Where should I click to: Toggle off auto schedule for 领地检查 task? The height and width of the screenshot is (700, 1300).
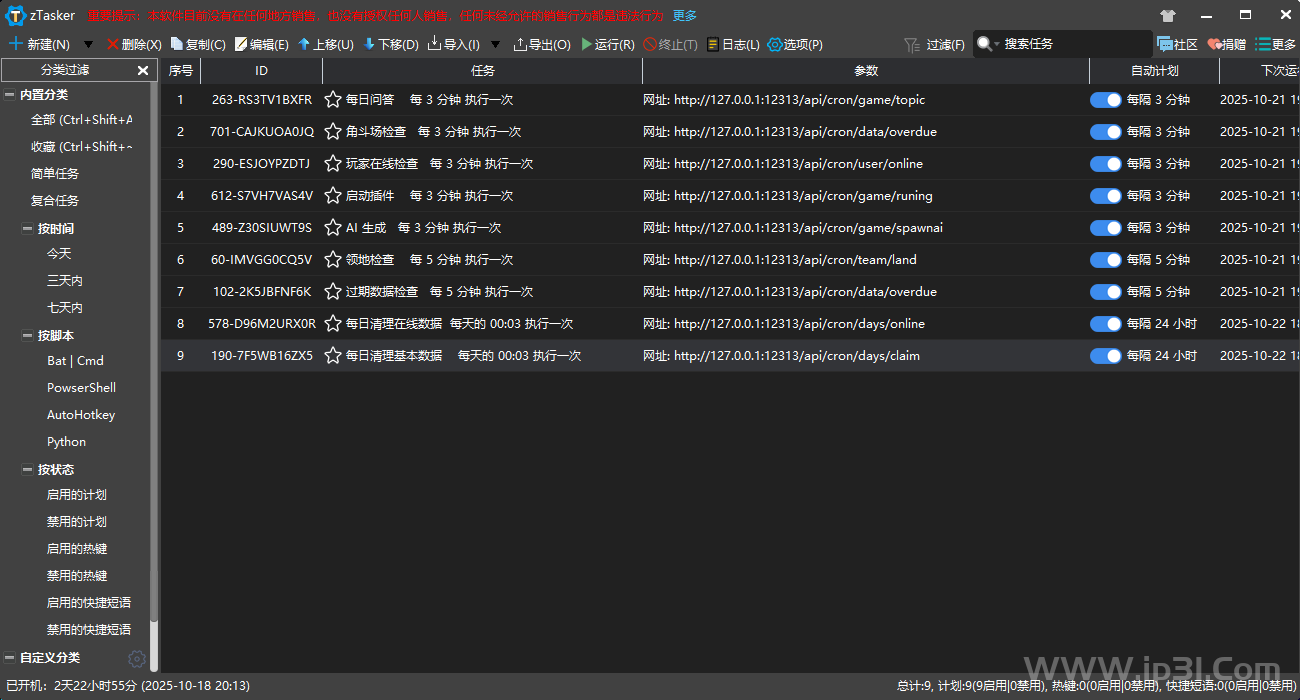1105,260
